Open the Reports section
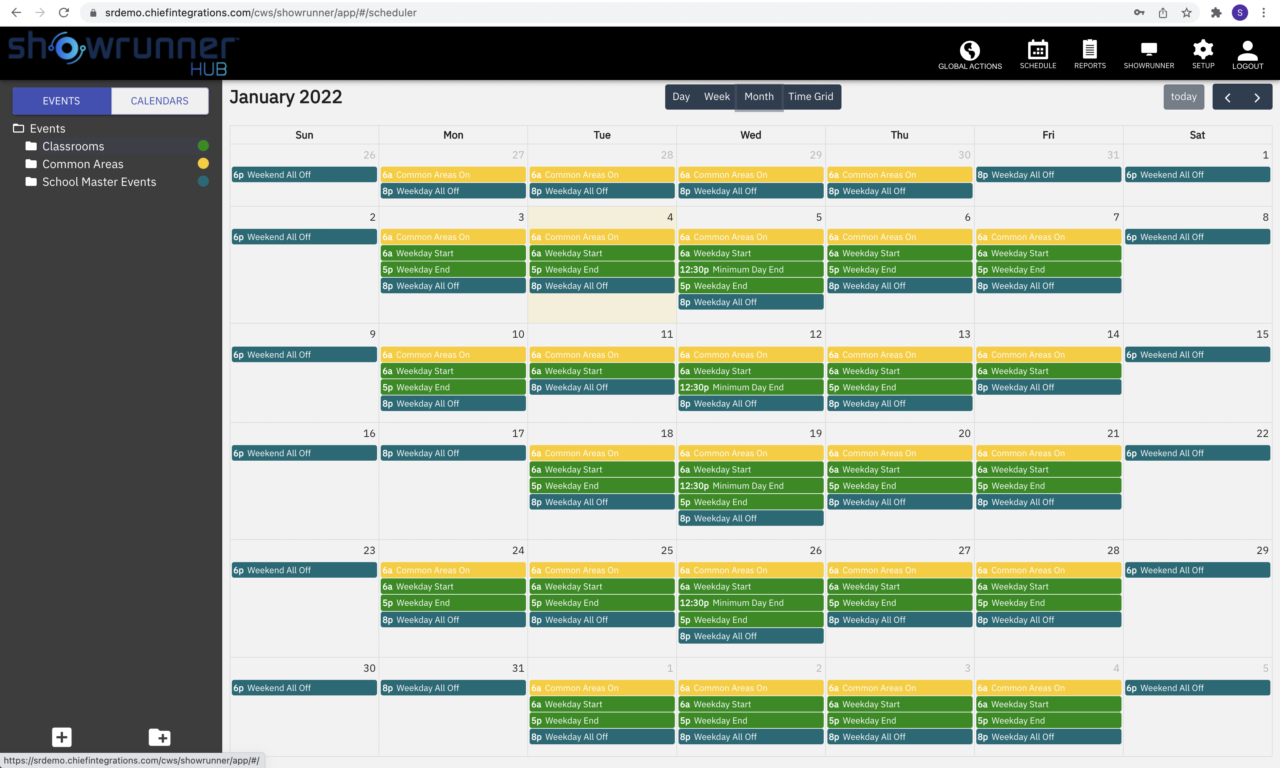Screen dimensions: 1280x768 [1089, 53]
